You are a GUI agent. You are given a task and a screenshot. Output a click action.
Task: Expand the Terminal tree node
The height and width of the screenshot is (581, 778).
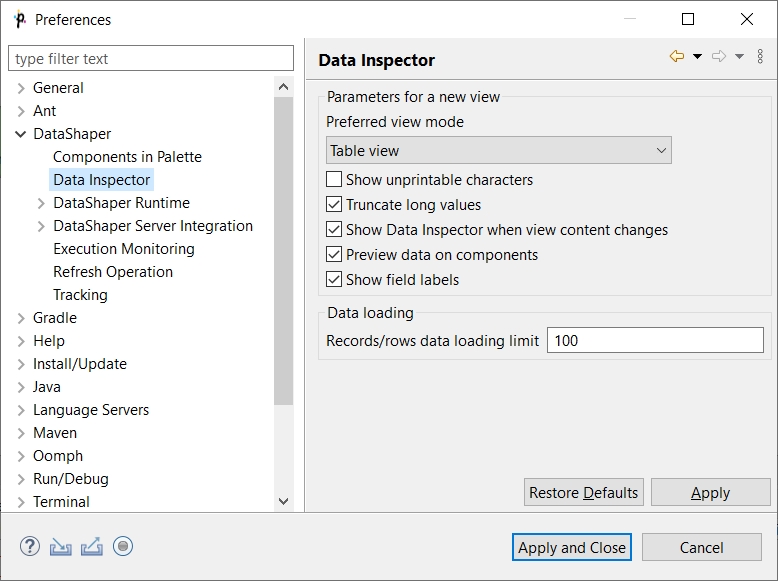(x=21, y=502)
